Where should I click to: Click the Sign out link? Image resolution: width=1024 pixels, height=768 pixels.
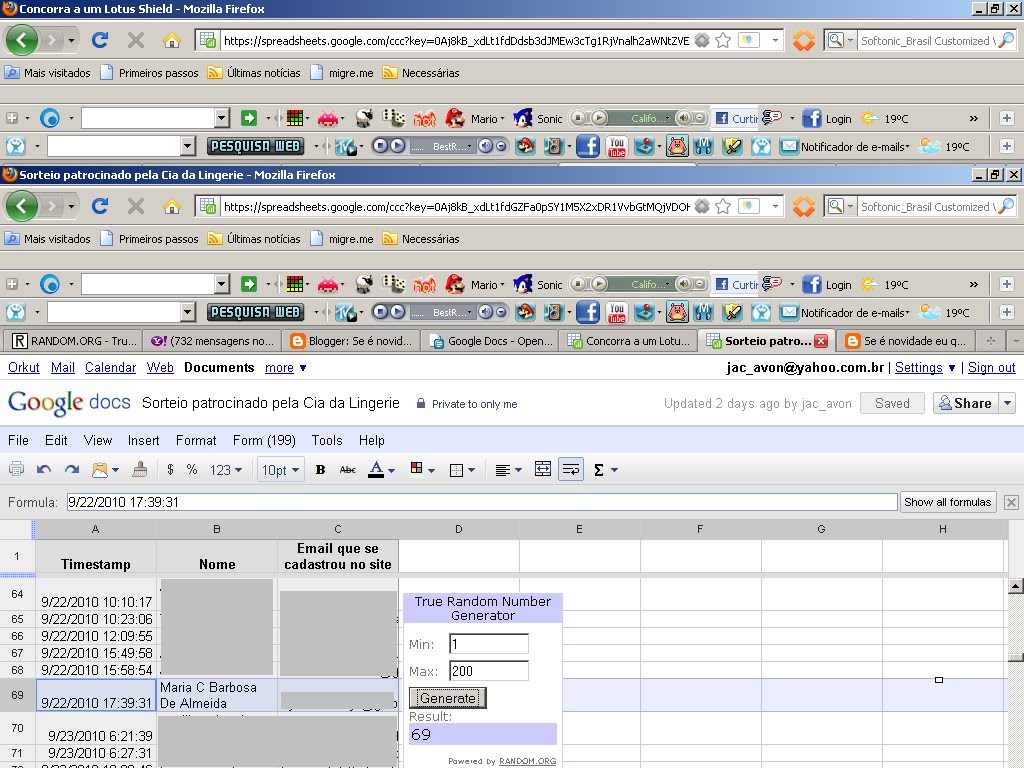point(991,368)
